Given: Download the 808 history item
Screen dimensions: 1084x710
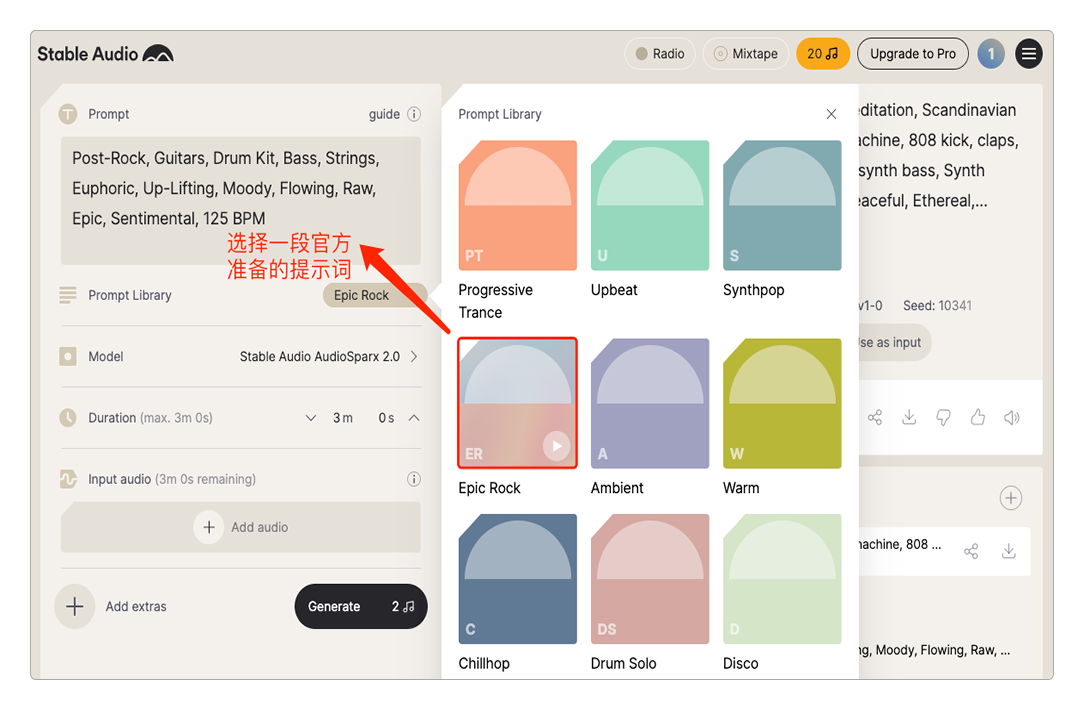Looking at the screenshot, I should point(1009,551).
